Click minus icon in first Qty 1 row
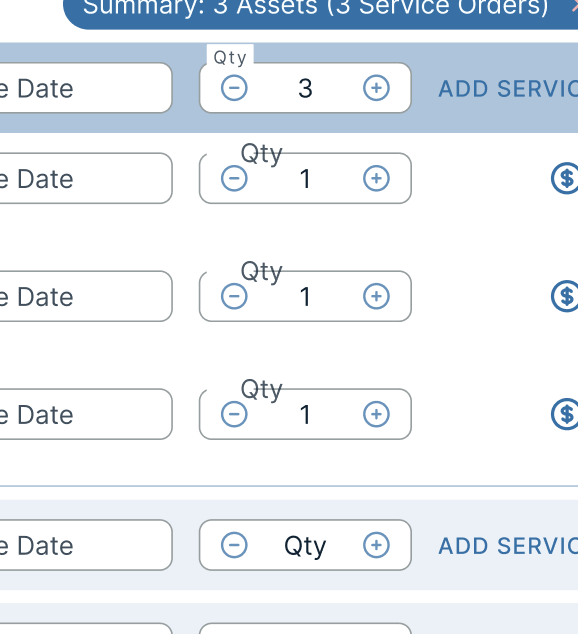The height and width of the screenshot is (634, 578). tap(234, 178)
